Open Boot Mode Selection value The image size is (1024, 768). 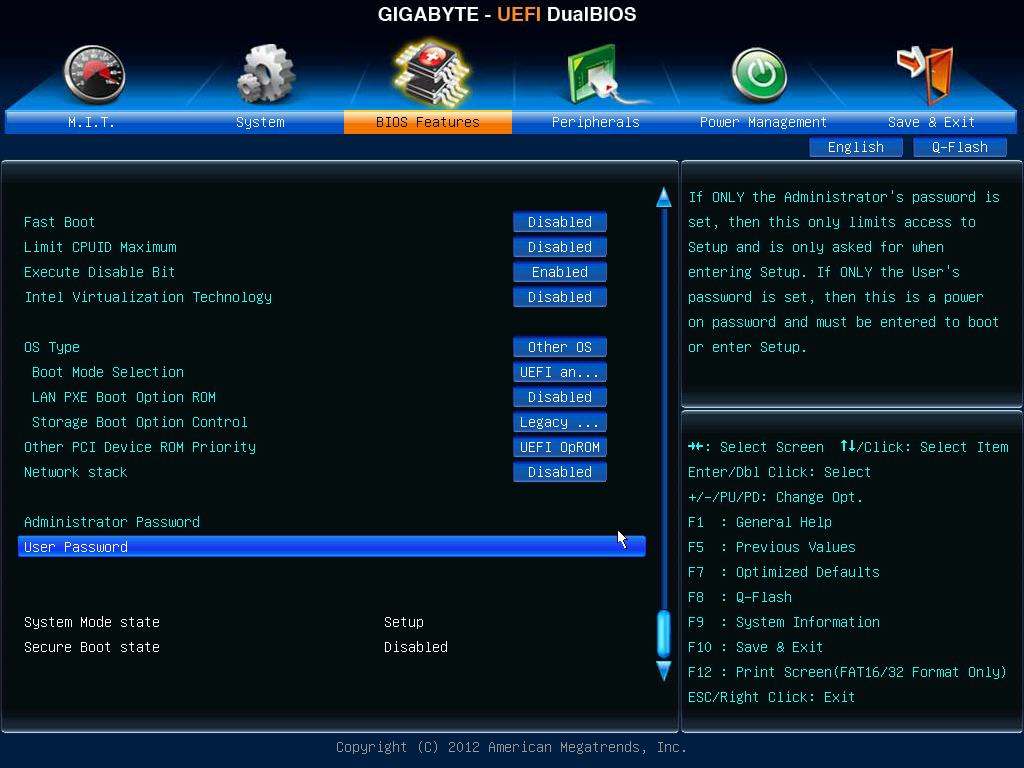[560, 372]
